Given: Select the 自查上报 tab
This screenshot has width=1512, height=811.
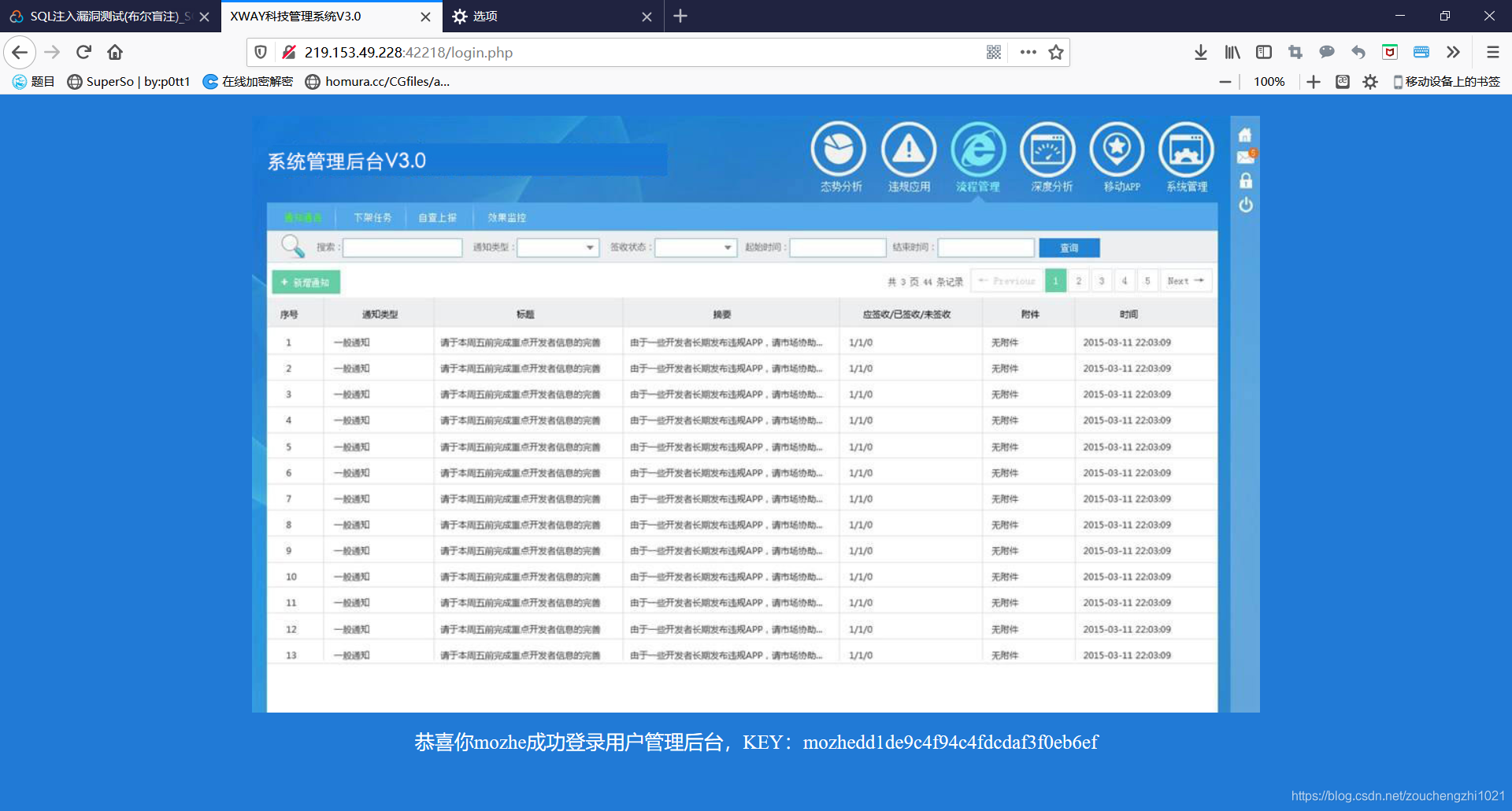Looking at the screenshot, I should [438, 217].
